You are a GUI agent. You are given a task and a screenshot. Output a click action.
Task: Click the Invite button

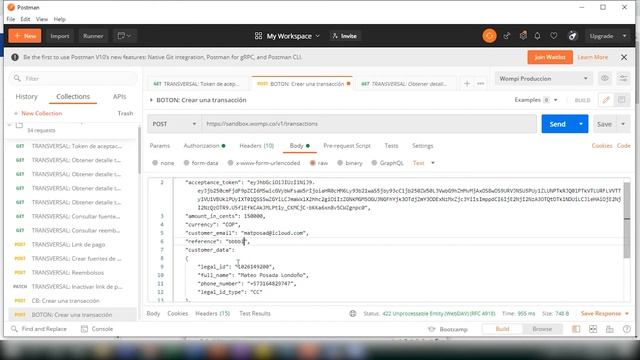coord(345,36)
